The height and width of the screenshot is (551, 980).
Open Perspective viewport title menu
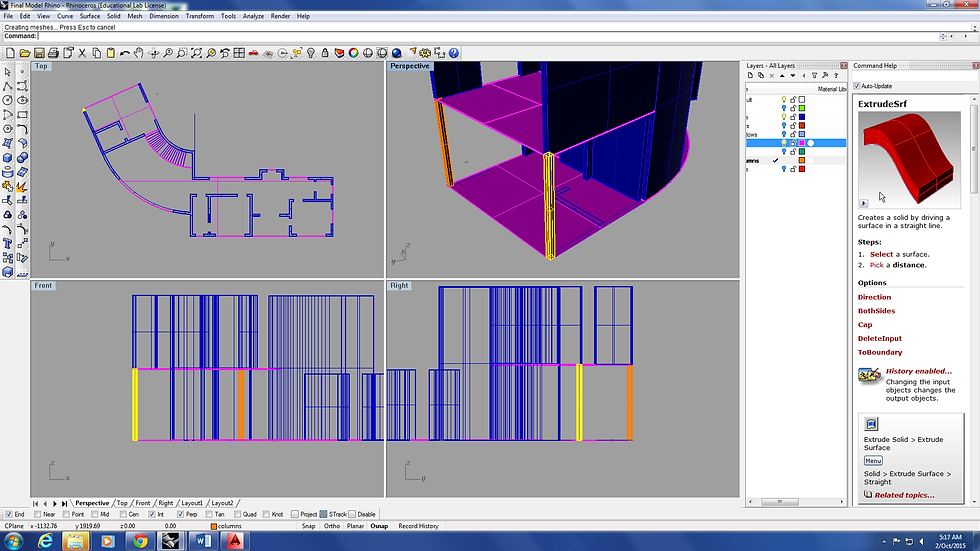pyautogui.click(x=410, y=66)
